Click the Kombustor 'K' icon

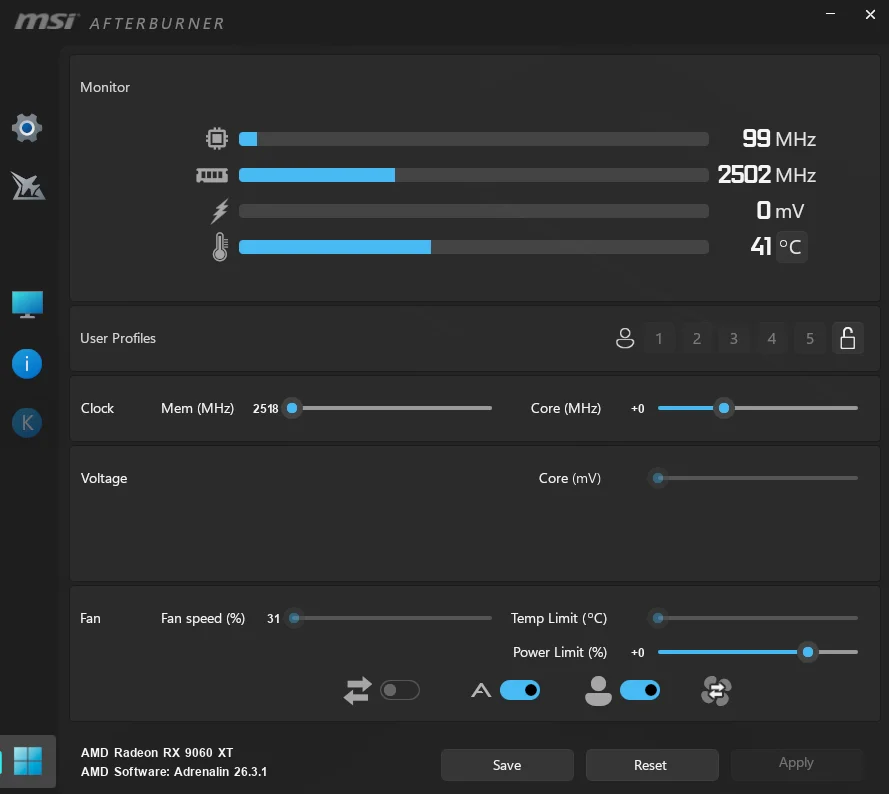click(x=27, y=423)
